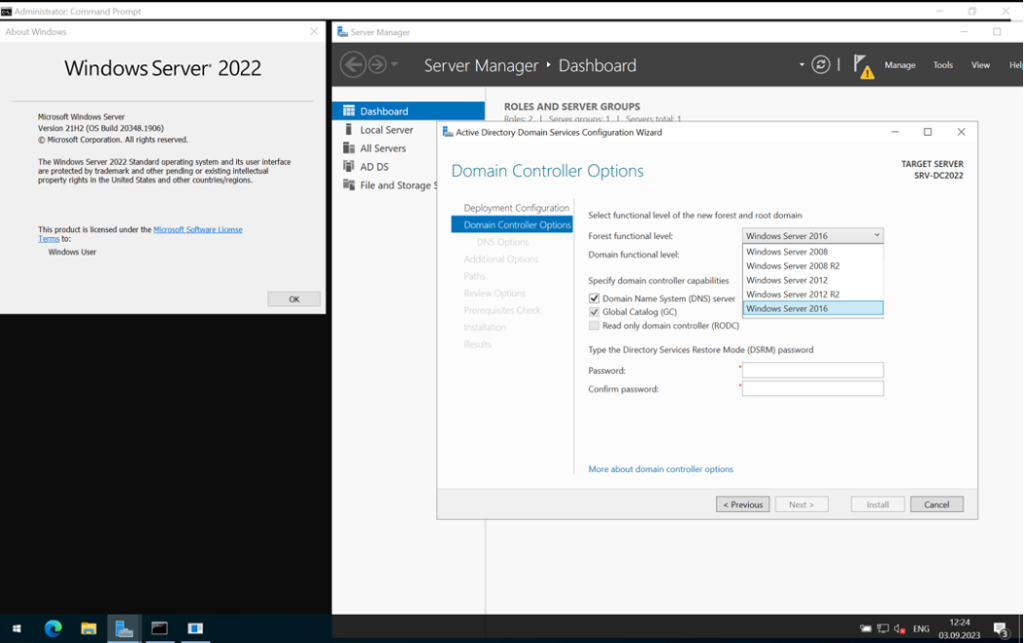Enable Read only domain controller (RODC)

tap(591, 325)
